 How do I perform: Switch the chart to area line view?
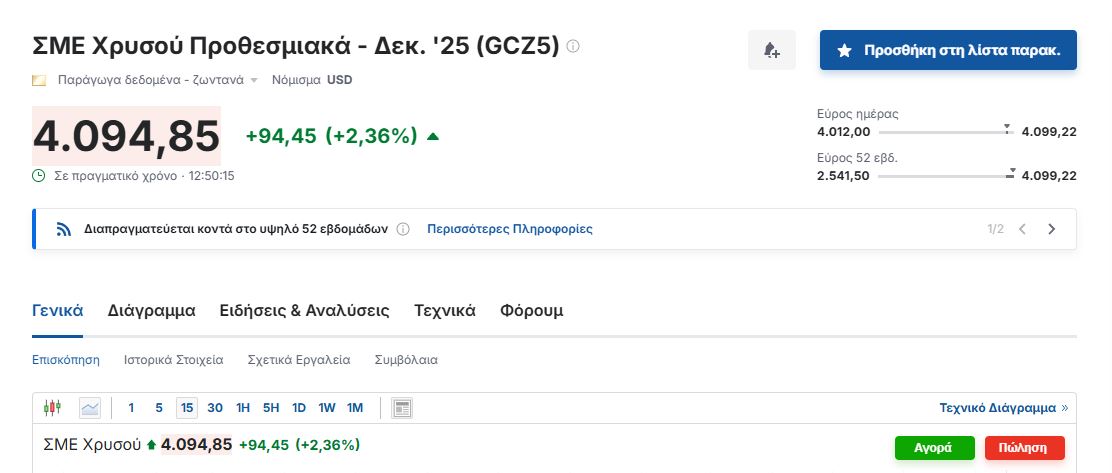click(x=90, y=407)
